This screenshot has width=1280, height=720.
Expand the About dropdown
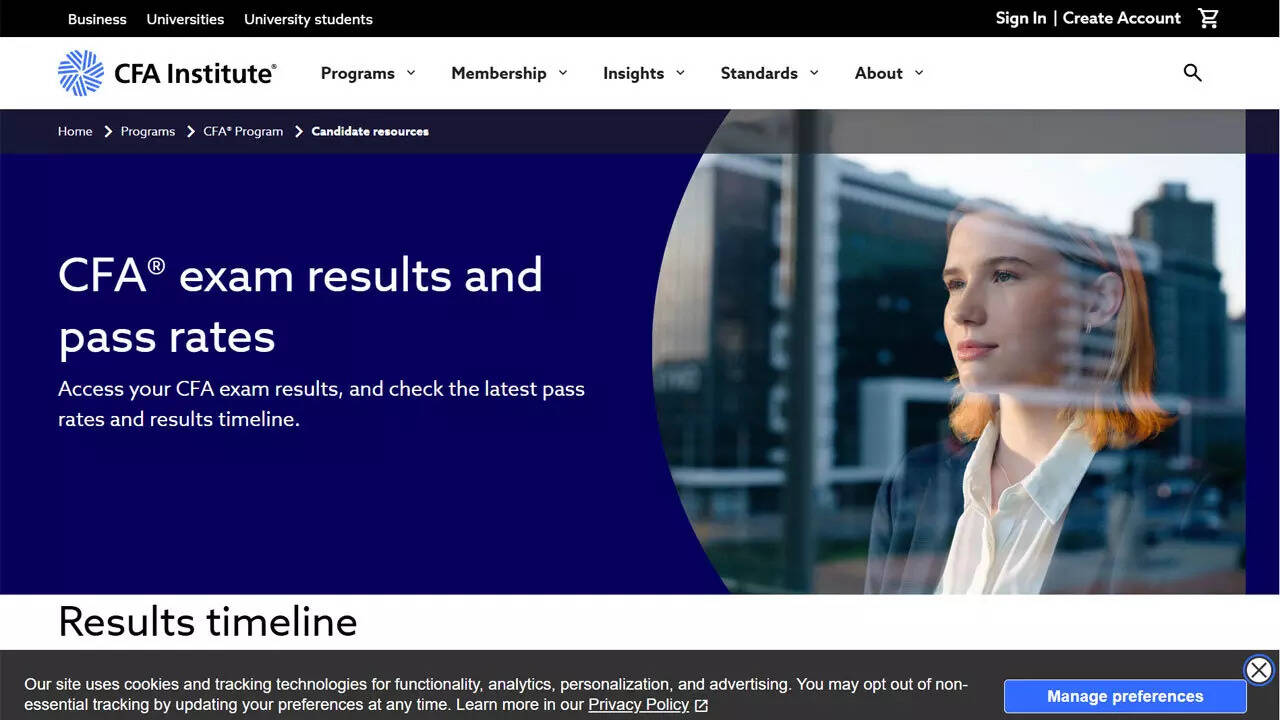click(888, 72)
